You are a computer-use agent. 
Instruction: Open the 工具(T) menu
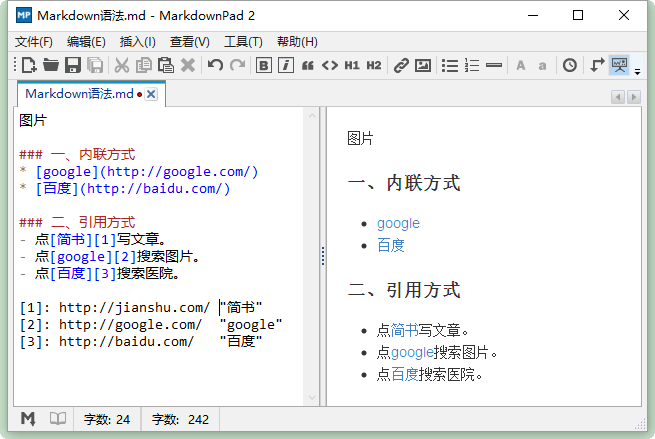[x=243, y=42]
